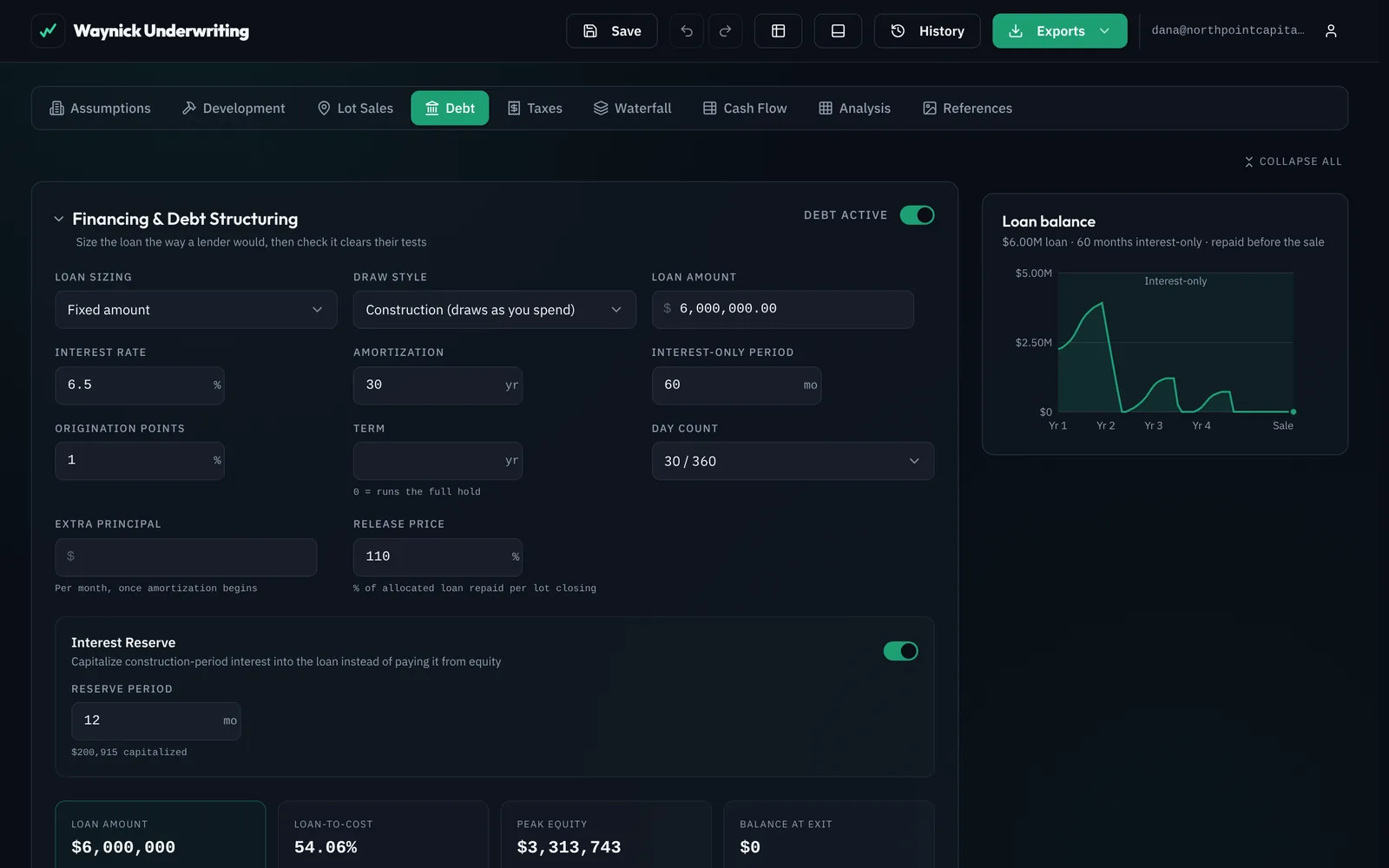Viewport: 1389px width, 868px height.
Task: Toggle the bottom panel layout icon
Action: pos(839,31)
